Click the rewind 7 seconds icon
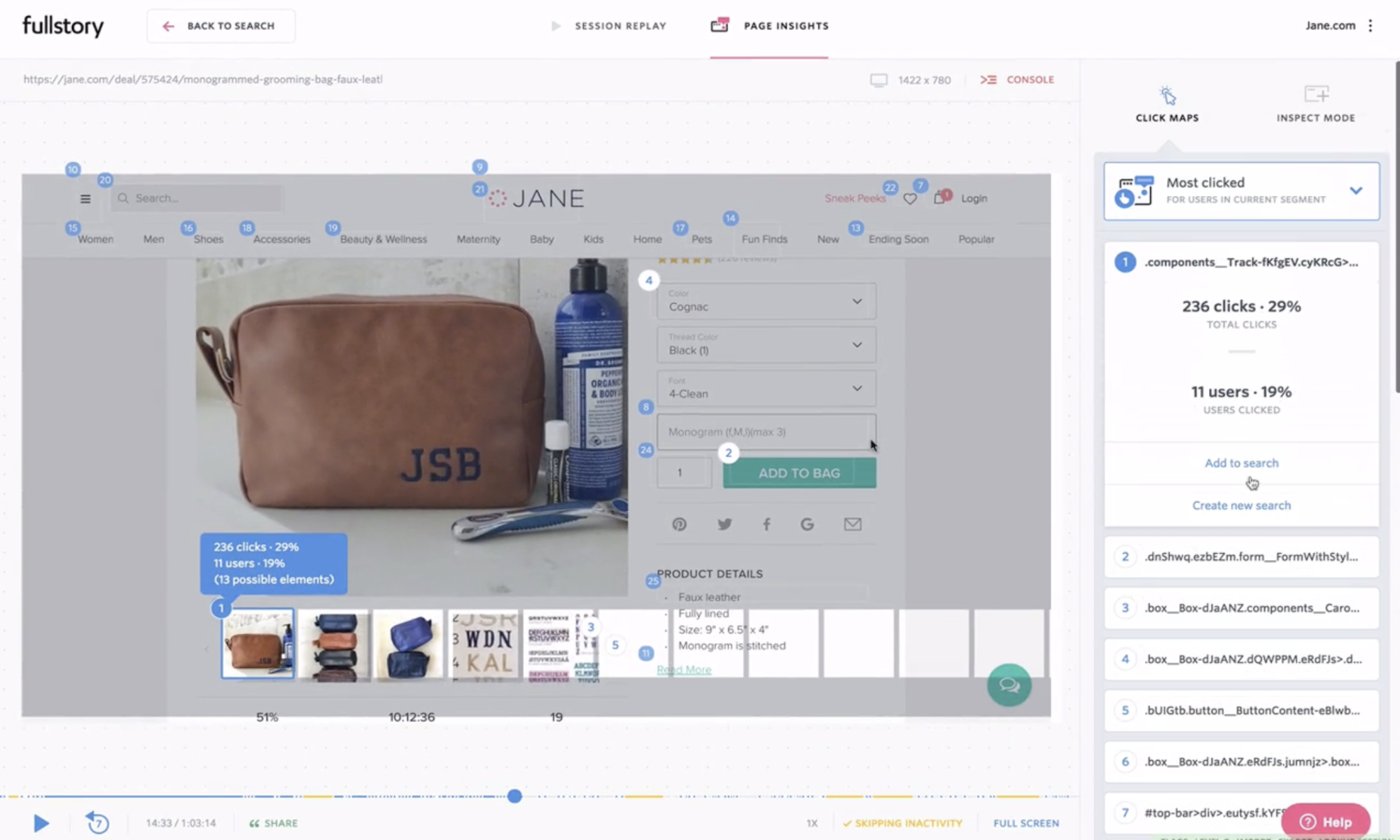The height and width of the screenshot is (840, 1400). [x=97, y=822]
